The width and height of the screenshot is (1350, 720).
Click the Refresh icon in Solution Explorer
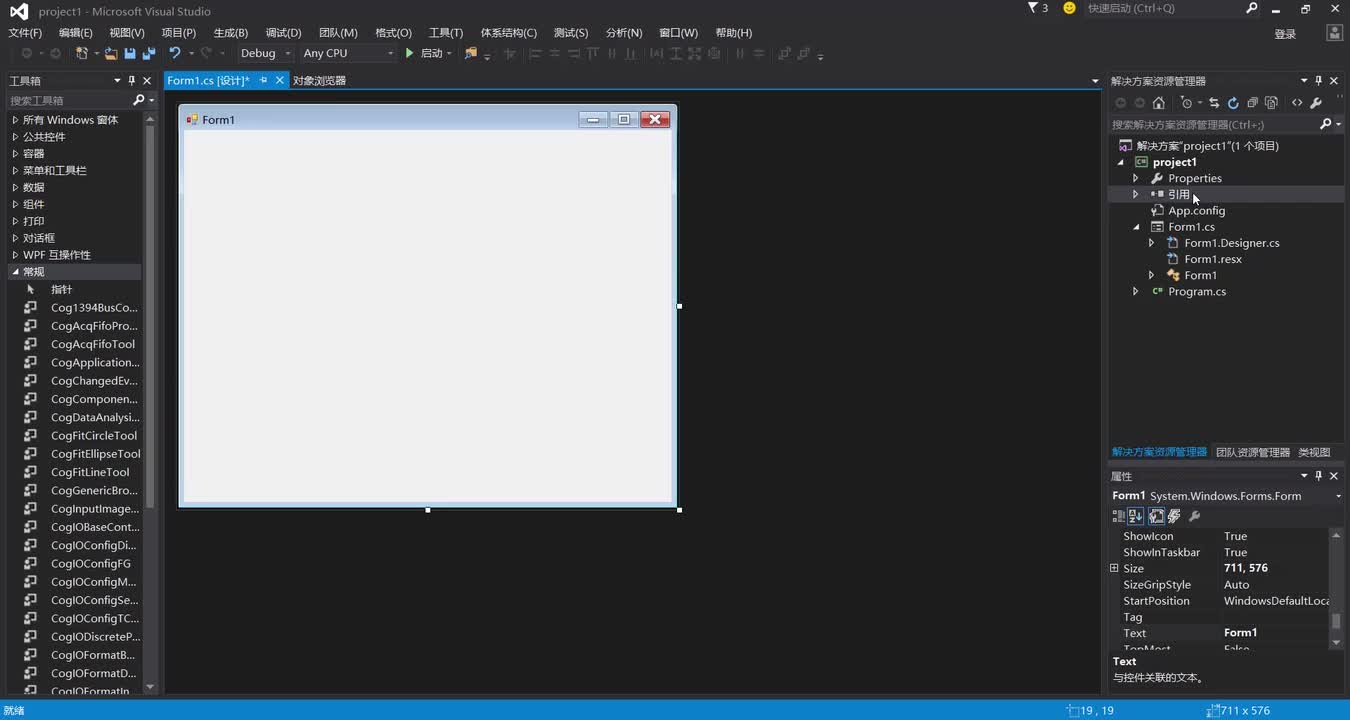click(1233, 102)
